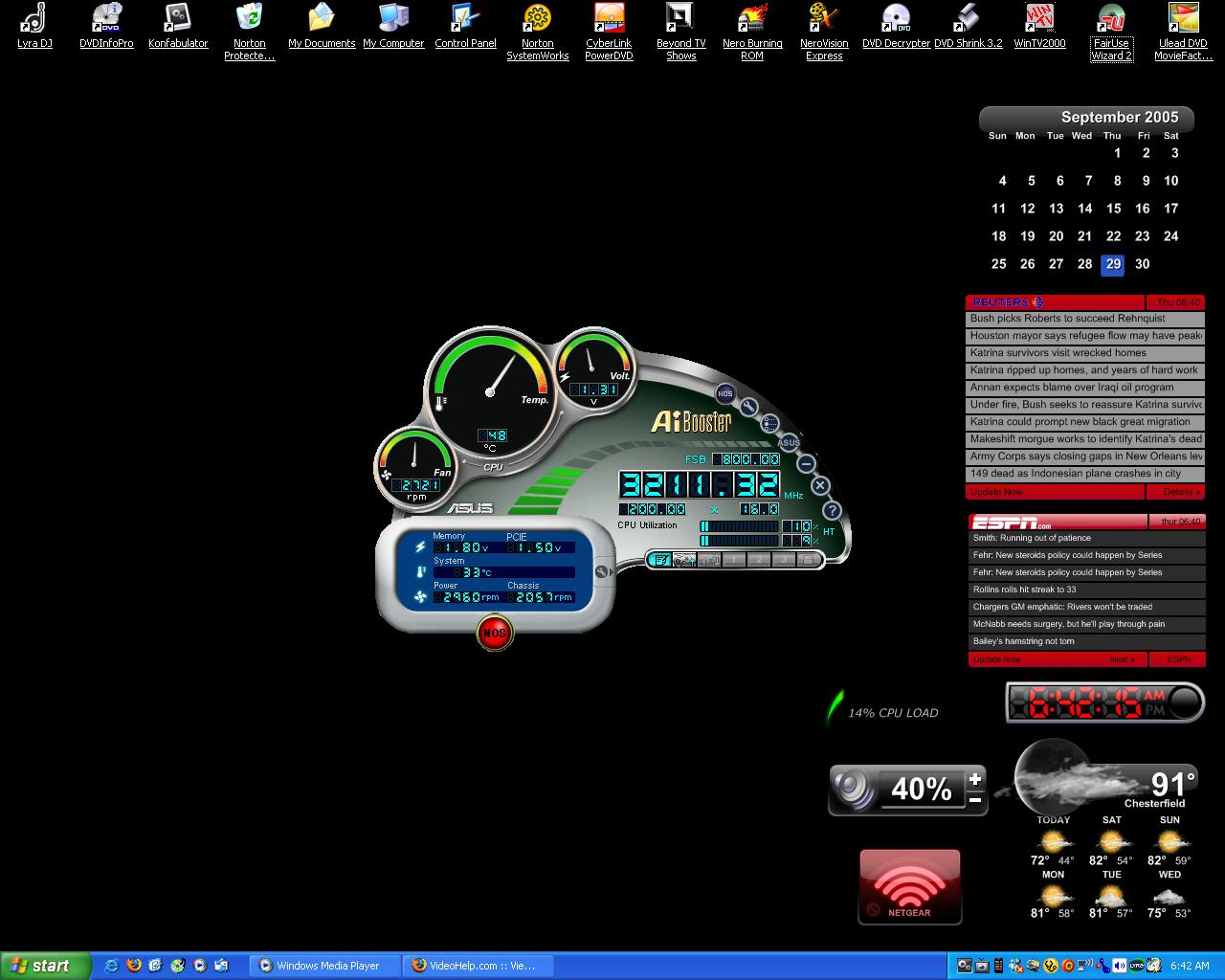The width and height of the screenshot is (1225, 980).
Task: Switch to Windows Media Player taskbar button
Action: tap(323, 966)
